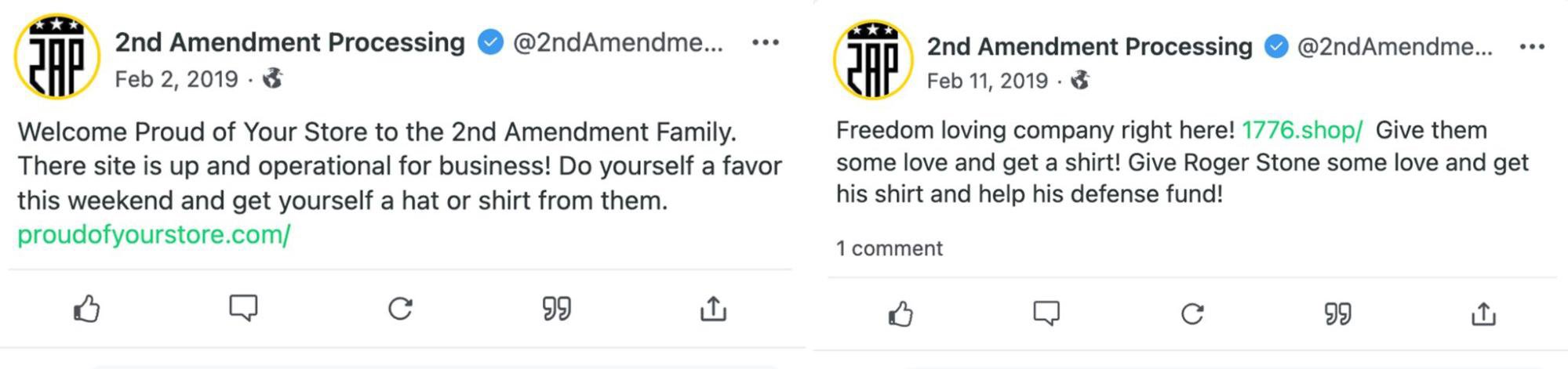Comment on the Proud of Your Store post
The width and height of the screenshot is (1568, 369).
(243, 308)
